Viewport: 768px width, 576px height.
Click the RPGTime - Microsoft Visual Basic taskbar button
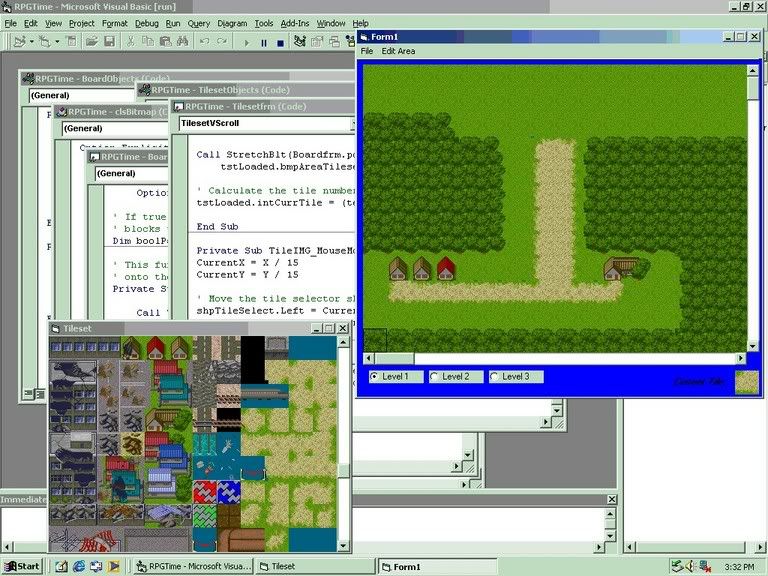point(193,567)
